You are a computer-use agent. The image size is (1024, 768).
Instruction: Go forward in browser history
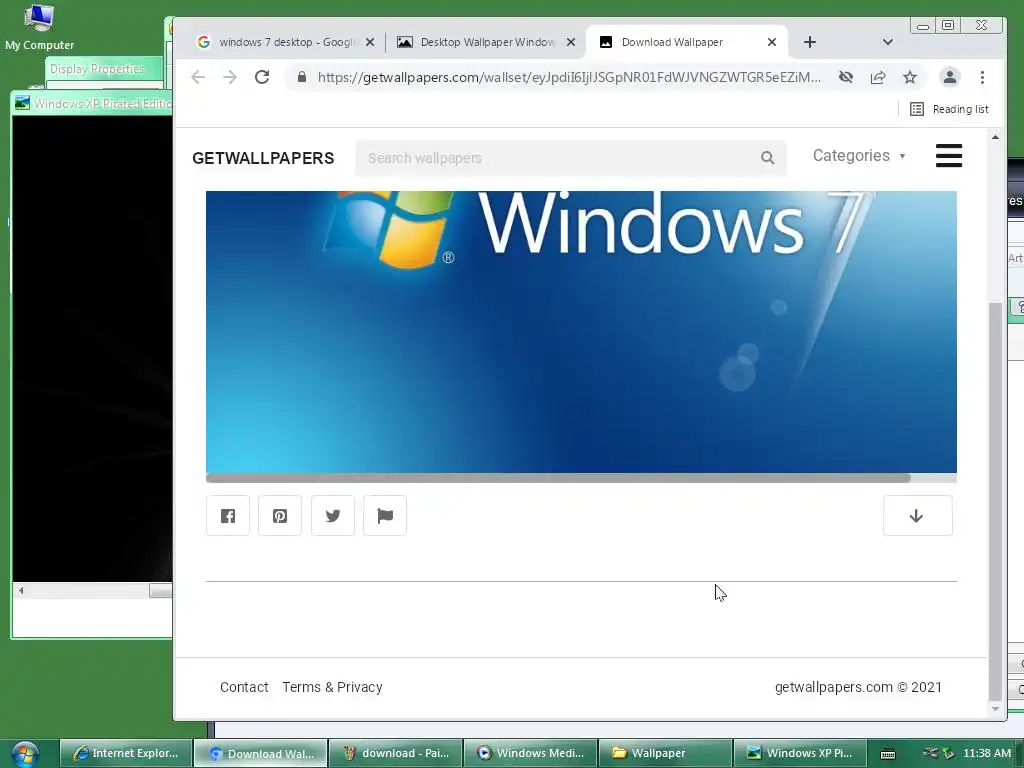230,77
